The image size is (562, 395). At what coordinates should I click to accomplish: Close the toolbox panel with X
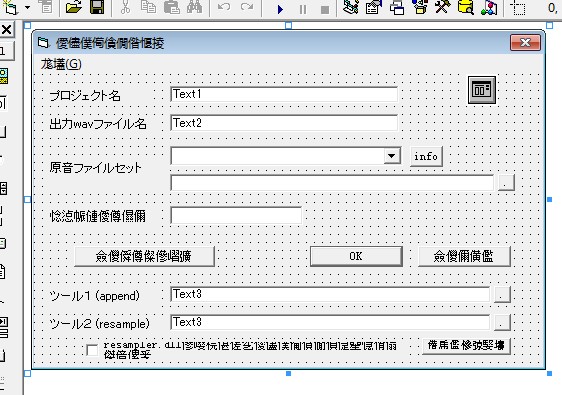point(6,29)
